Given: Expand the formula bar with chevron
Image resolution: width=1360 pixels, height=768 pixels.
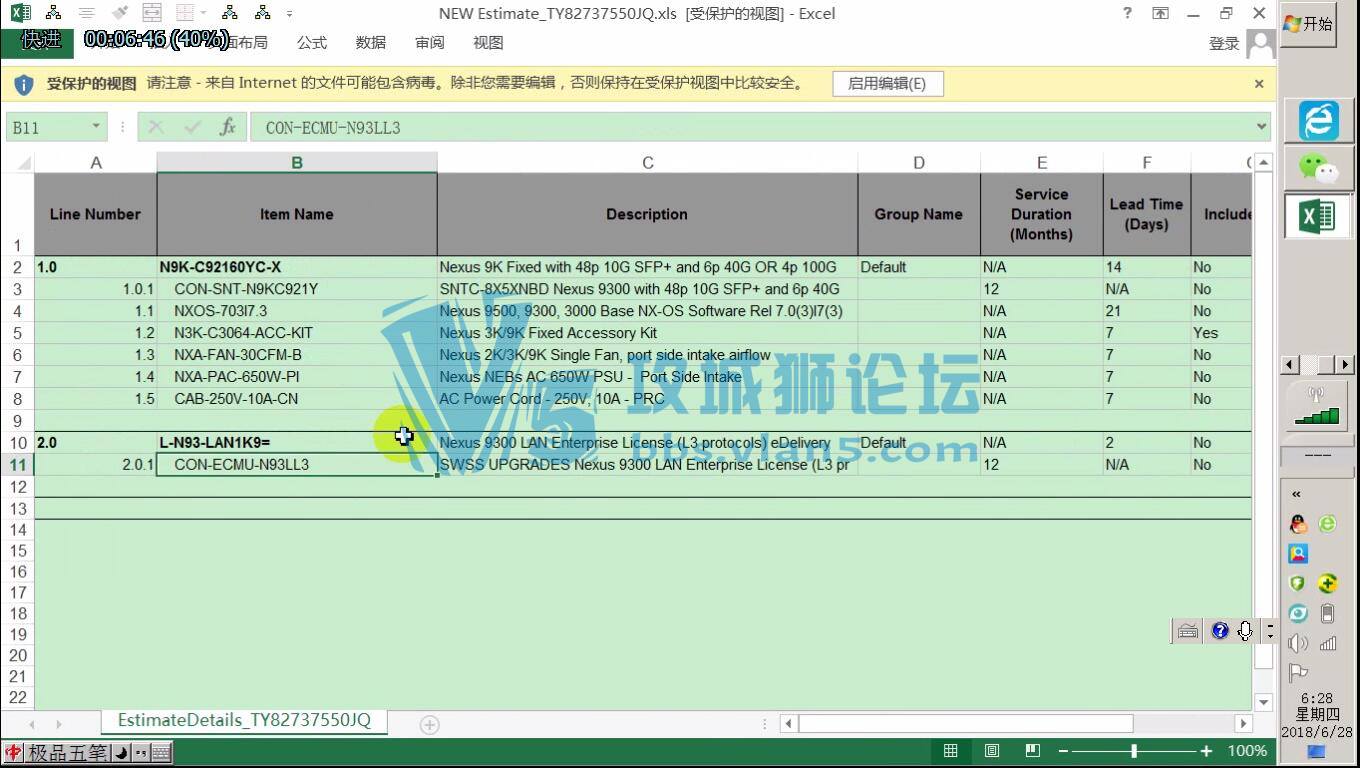Looking at the screenshot, I should (1261, 127).
